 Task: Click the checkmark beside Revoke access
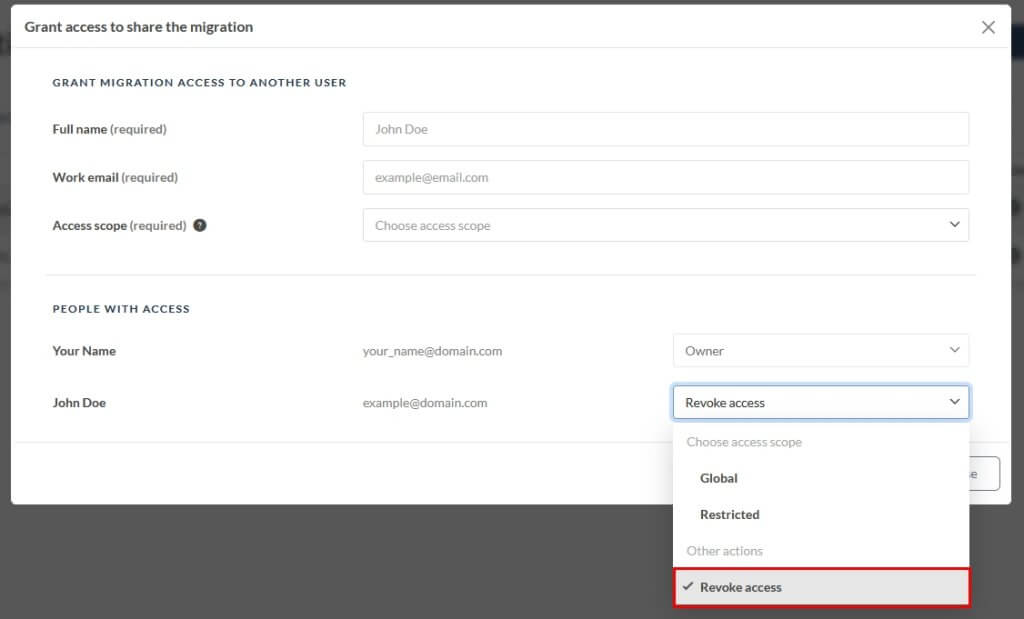coord(687,587)
